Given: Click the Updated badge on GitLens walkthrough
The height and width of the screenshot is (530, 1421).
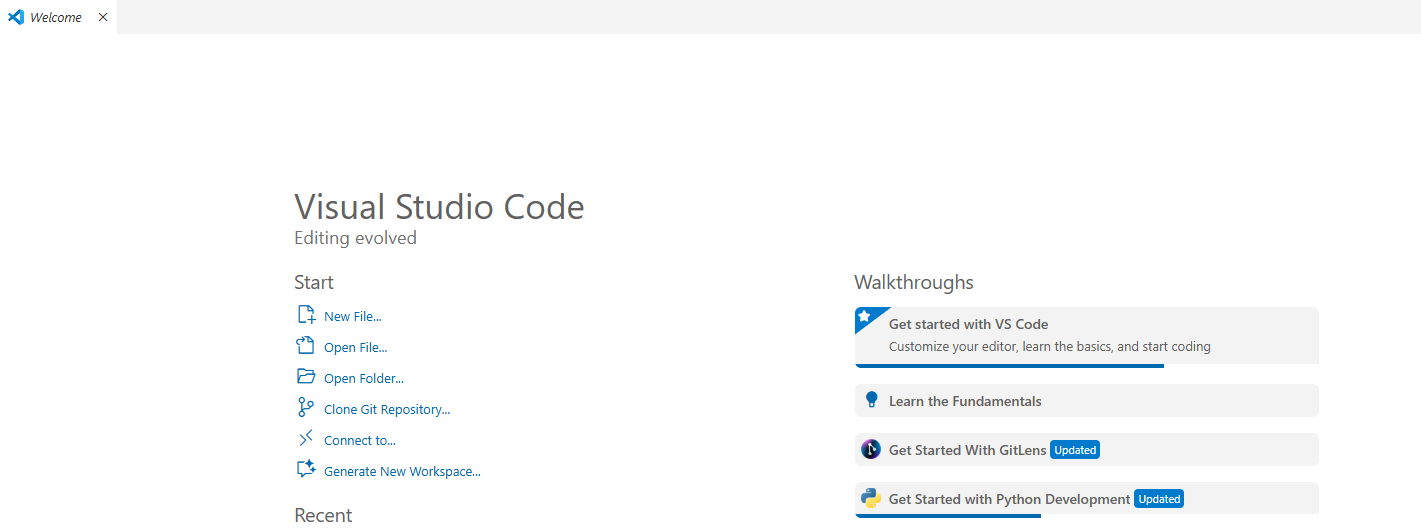Looking at the screenshot, I should 1075,450.
